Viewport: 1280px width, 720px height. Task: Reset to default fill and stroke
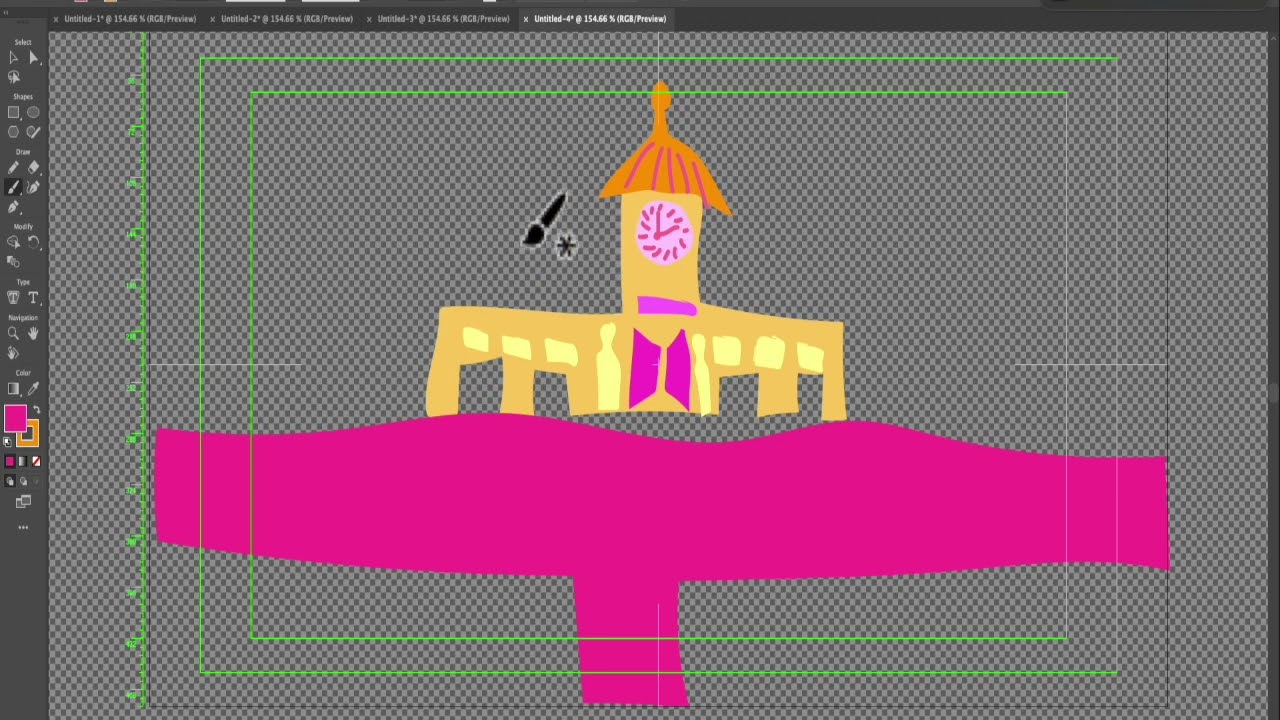(x=8, y=441)
